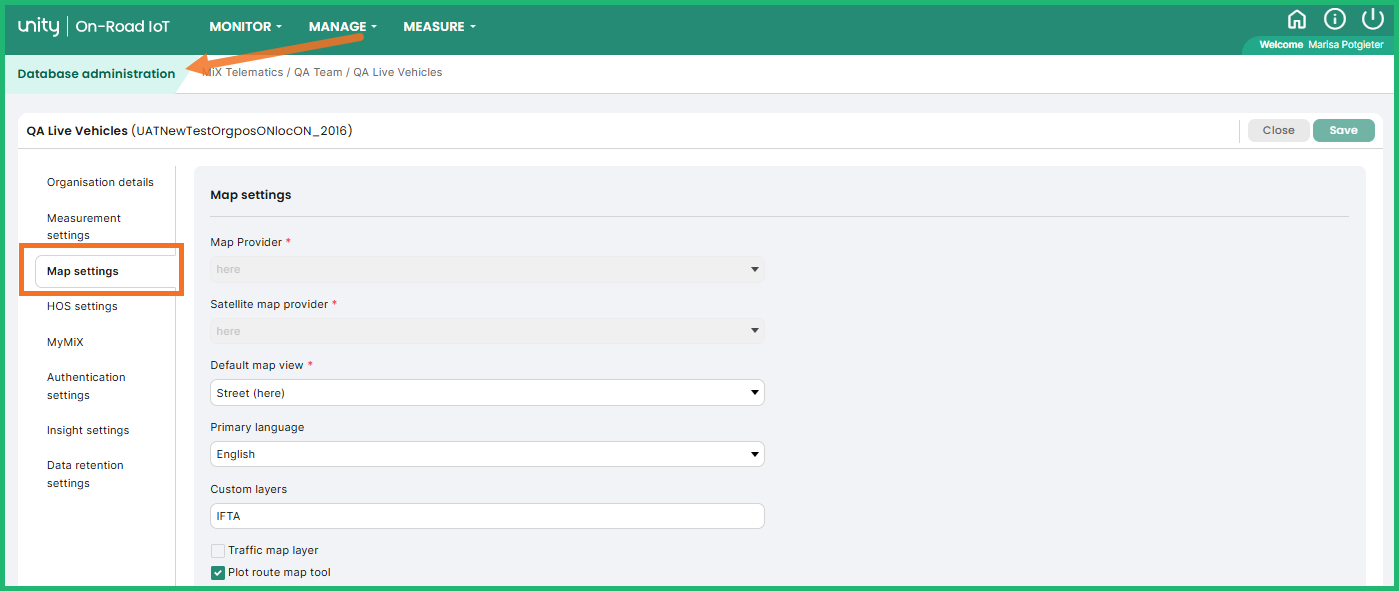This screenshot has width=1399, height=591.
Task: Open the info icon in header
Action: pos(1335,20)
